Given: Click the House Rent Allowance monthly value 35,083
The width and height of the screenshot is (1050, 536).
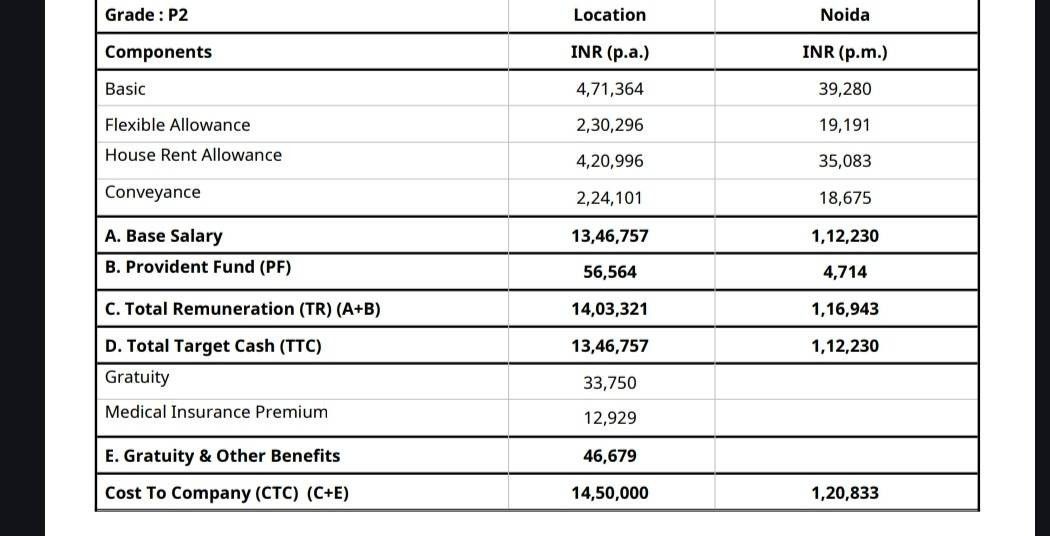Looking at the screenshot, I should (845, 161).
